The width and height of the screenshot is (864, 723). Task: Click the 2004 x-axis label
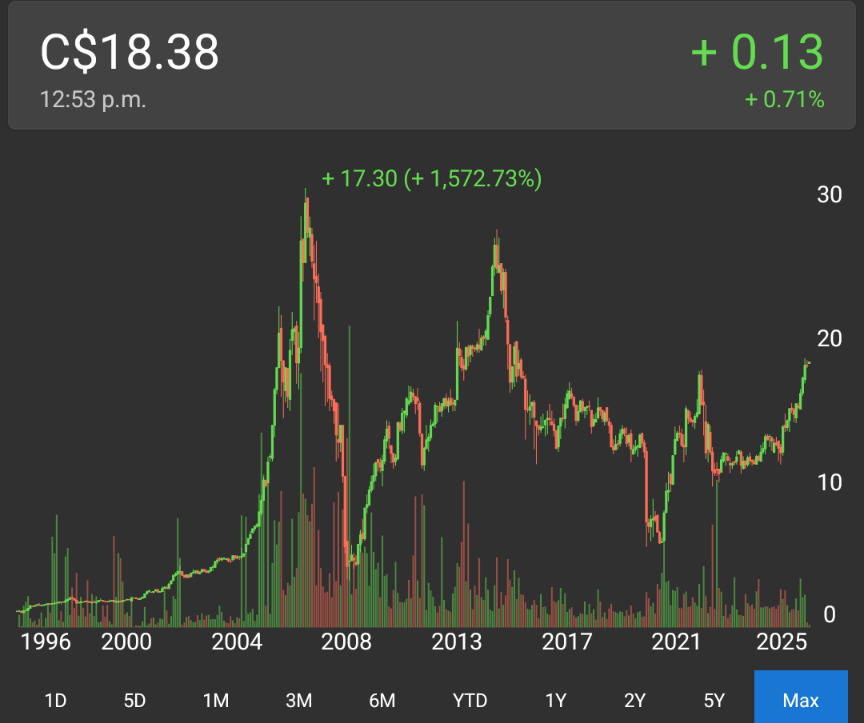click(x=237, y=642)
